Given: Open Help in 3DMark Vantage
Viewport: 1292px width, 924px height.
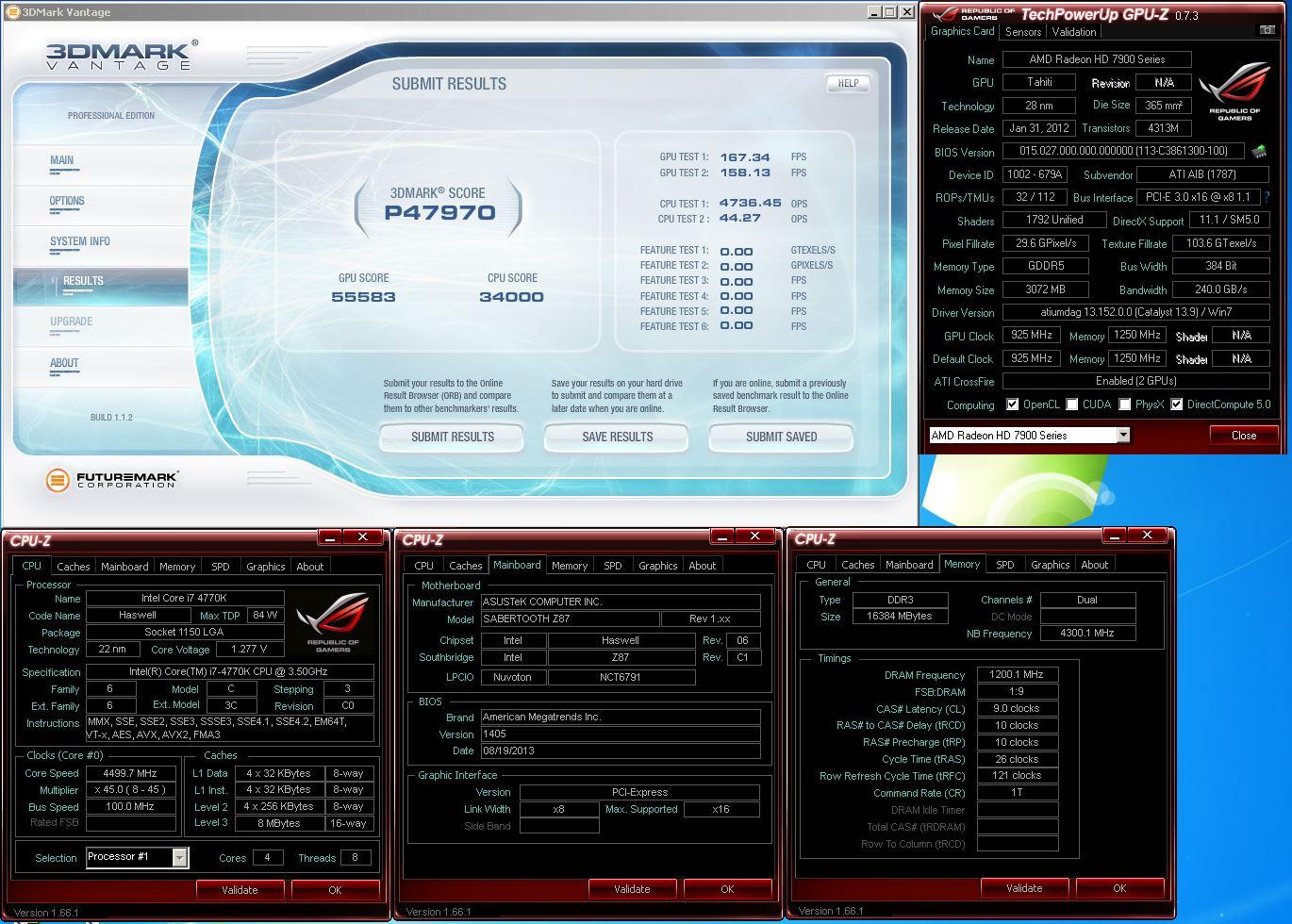Looking at the screenshot, I should (848, 83).
